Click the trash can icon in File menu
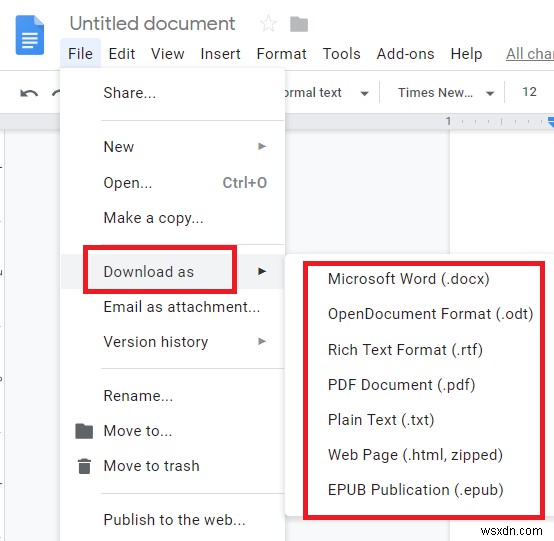The height and width of the screenshot is (541, 554). [x=84, y=466]
